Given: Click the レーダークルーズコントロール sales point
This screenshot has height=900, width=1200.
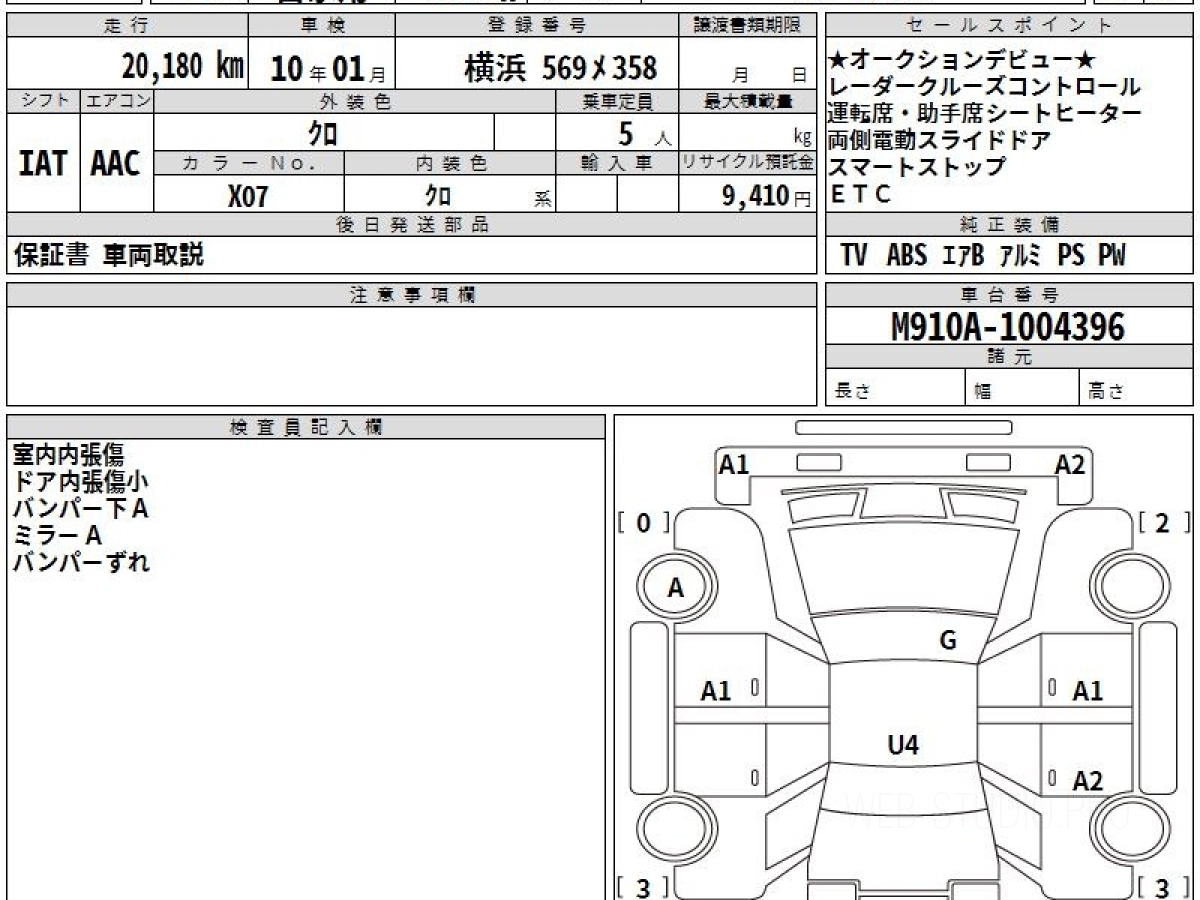Looking at the screenshot, I should click(x=984, y=88).
